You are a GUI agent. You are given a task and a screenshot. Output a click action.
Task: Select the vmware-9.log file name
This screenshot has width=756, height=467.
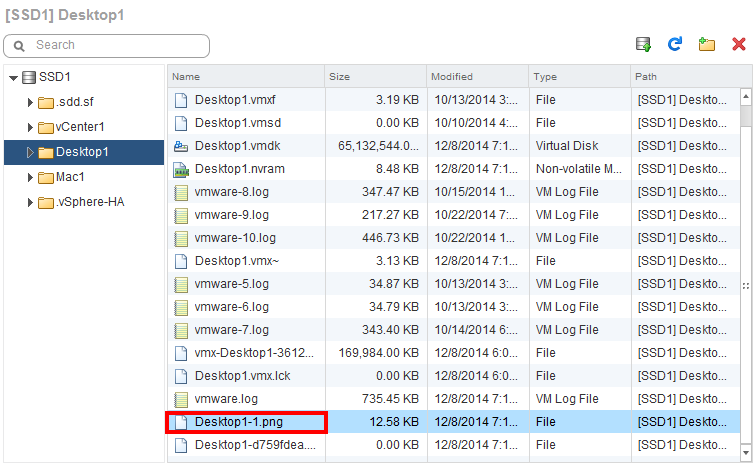click(x=231, y=215)
